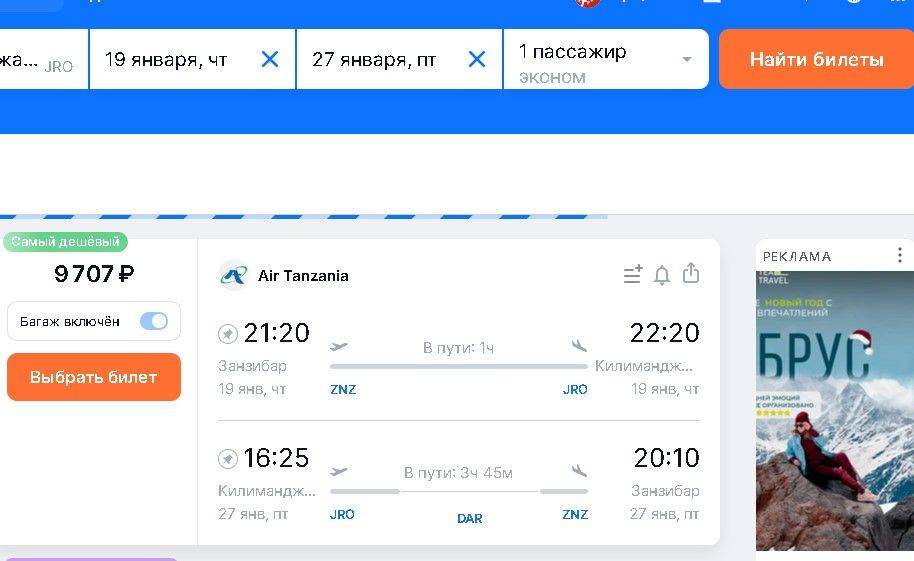The height and width of the screenshot is (561, 914).
Task: Open the ad's three-dot options menu
Action: pyautogui.click(x=900, y=255)
